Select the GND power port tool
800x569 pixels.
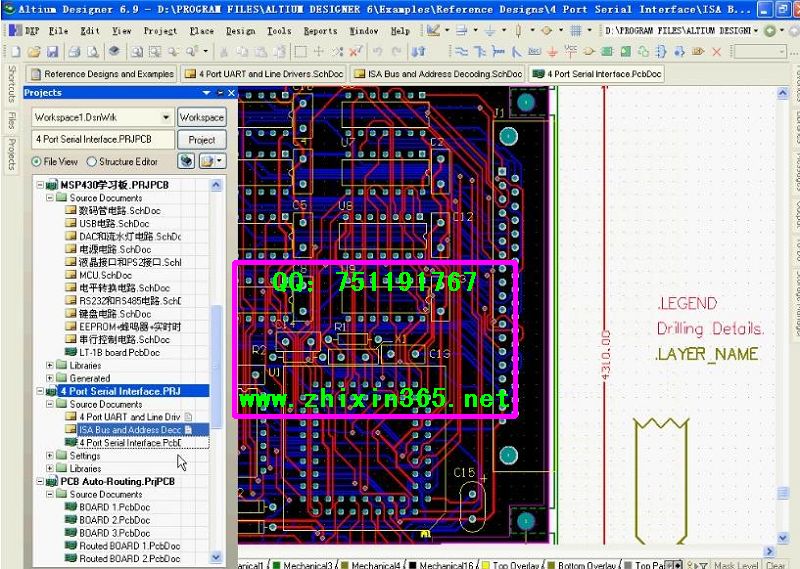pyautogui.click(x=553, y=52)
